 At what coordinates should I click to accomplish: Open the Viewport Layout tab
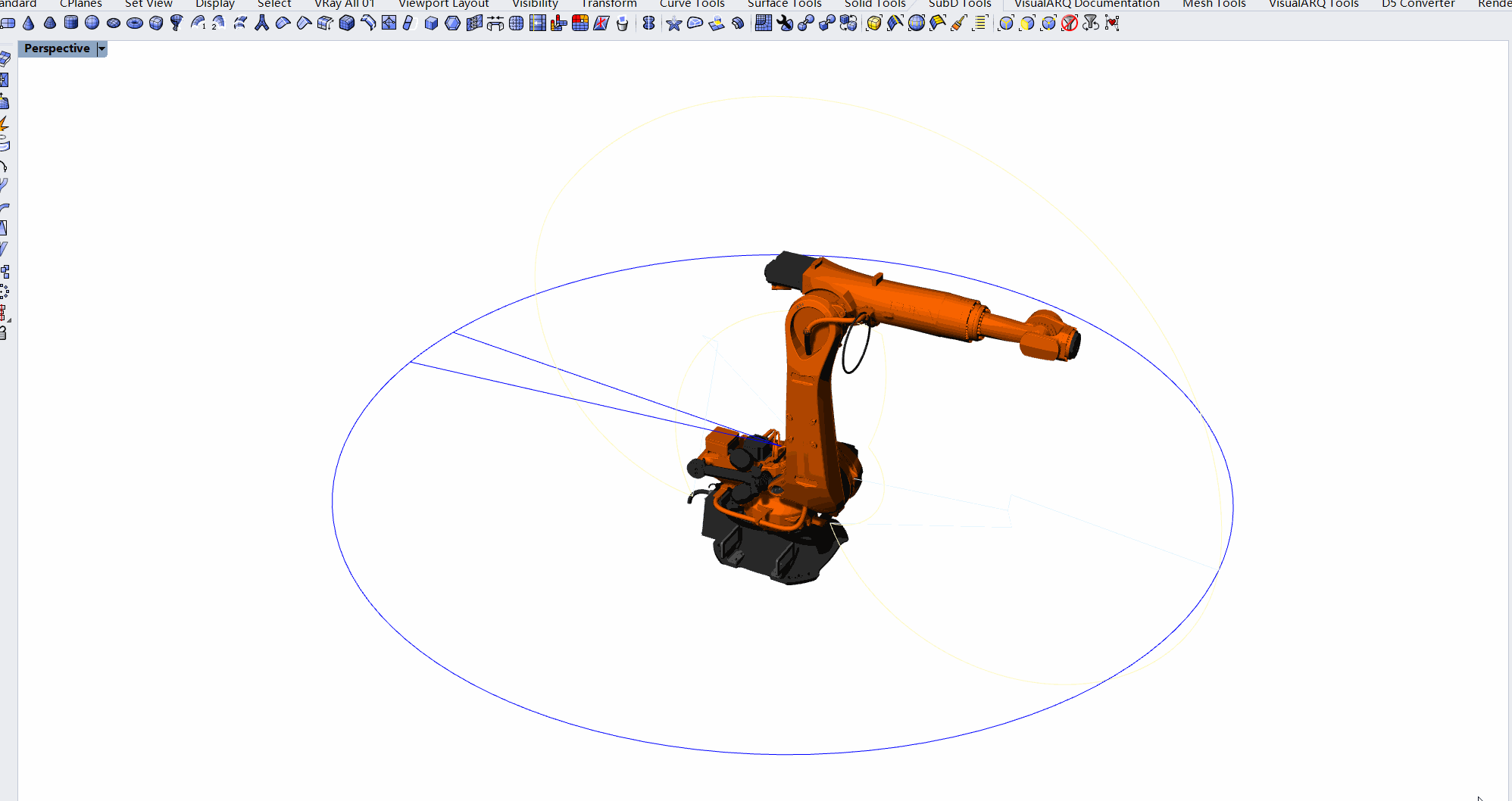coord(443,4)
